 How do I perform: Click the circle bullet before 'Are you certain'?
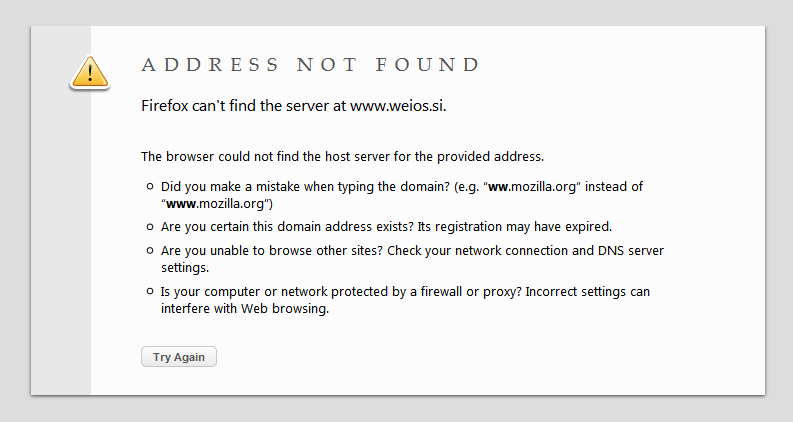pyautogui.click(x=150, y=226)
